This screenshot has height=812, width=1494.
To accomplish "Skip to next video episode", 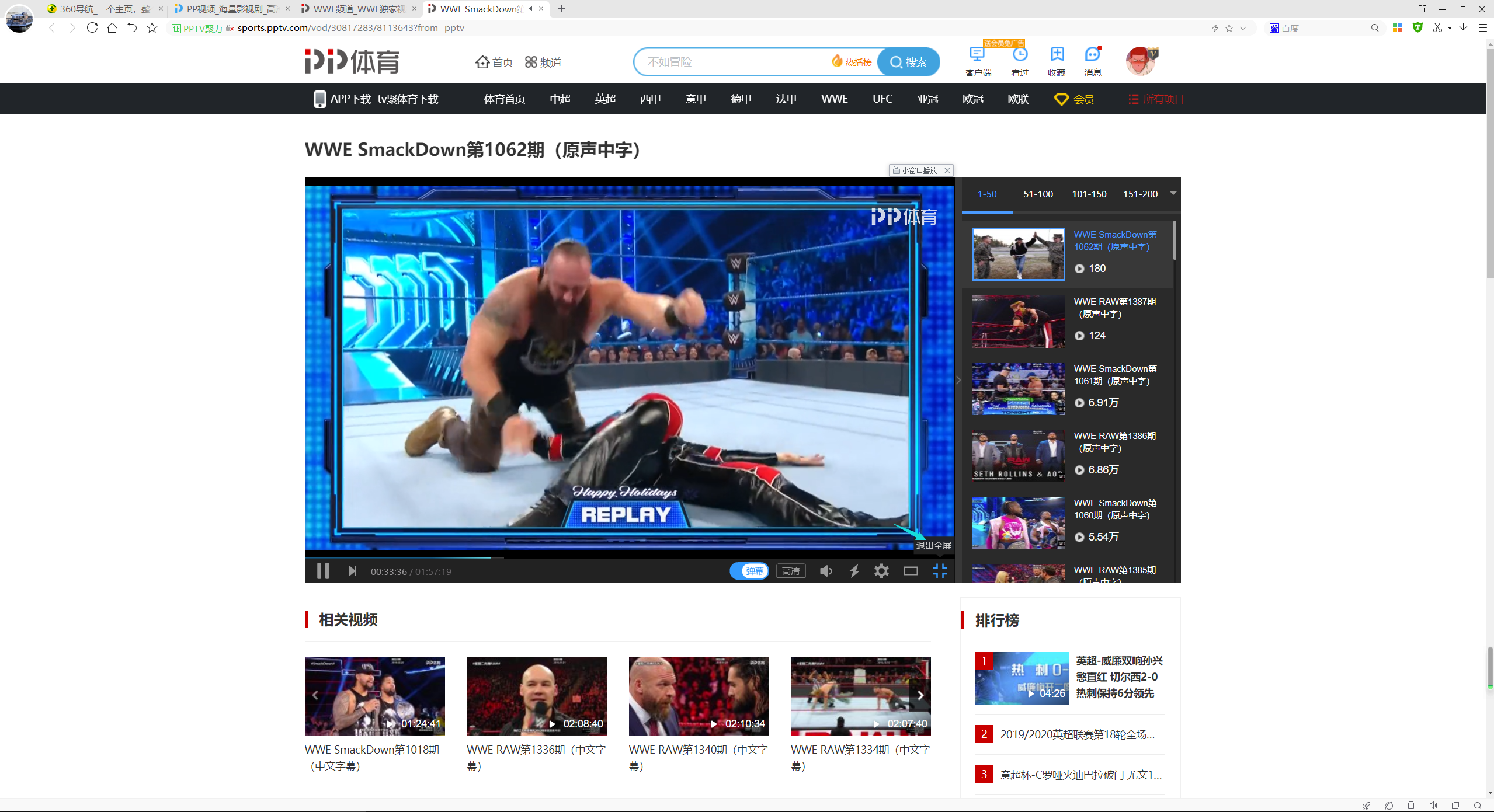I will [x=352, y=571].
